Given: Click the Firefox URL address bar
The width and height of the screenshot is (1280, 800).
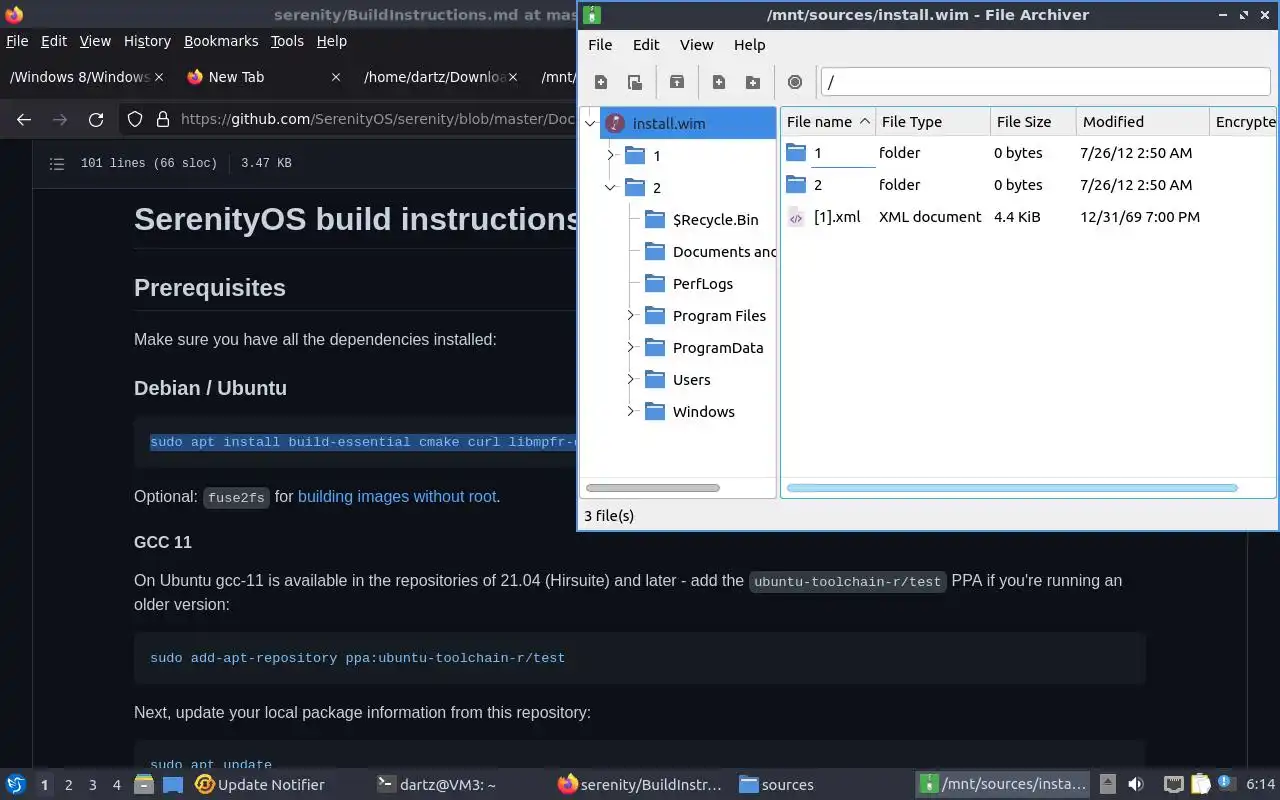Looking at the screenshot, I should coord(377,119).
